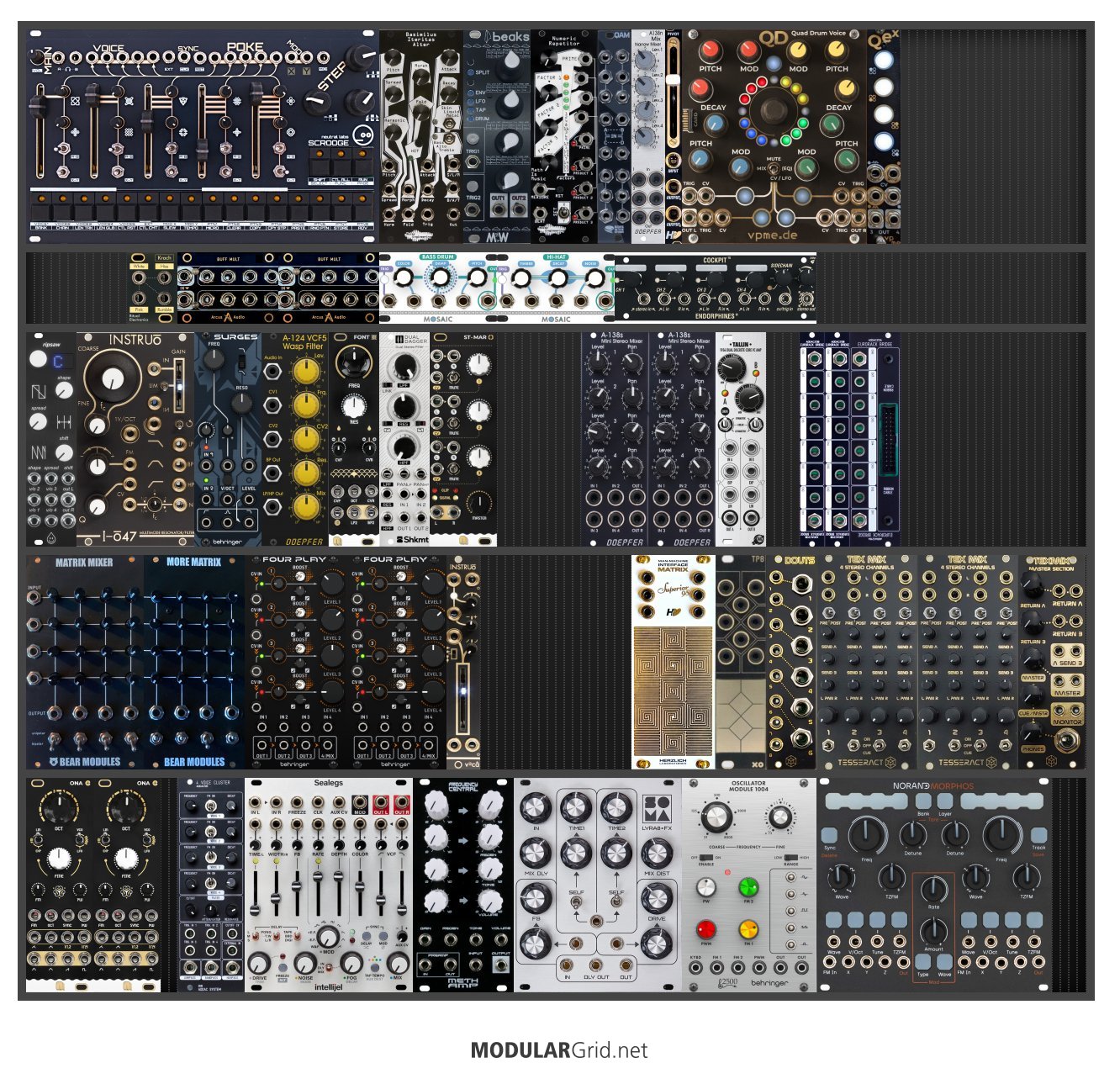1120x1068 pixels.
Task: Click the A-124 VCF5 Wasp Filter module
Action: coord(295,439)
